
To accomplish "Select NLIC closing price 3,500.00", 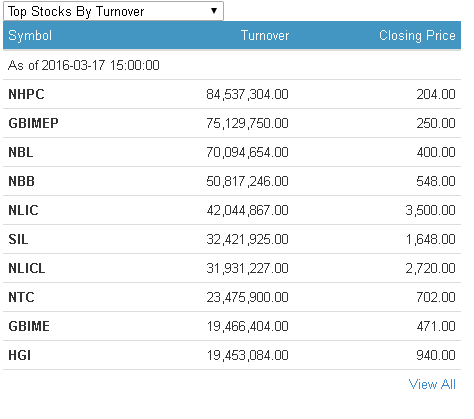I will pyautogui.click(x=430, y=210).
